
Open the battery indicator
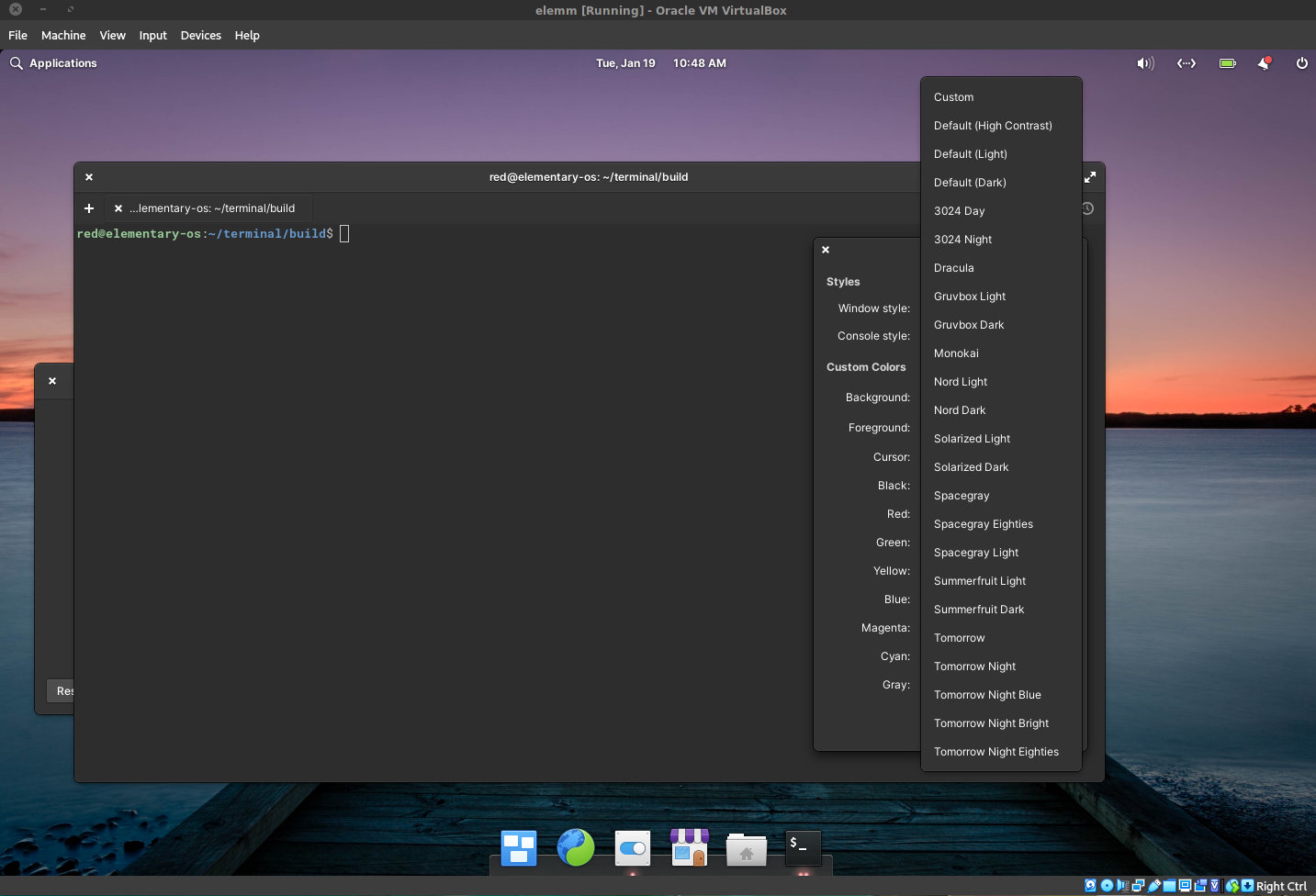tap(1228, 63)
